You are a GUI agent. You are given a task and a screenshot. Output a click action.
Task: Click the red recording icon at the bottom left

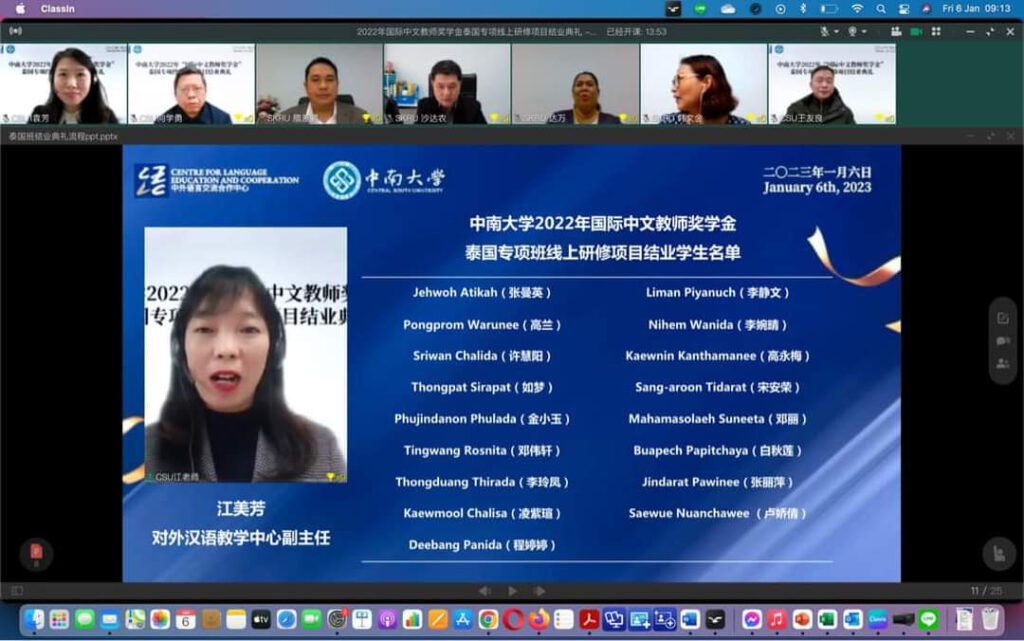coord(37,553)
